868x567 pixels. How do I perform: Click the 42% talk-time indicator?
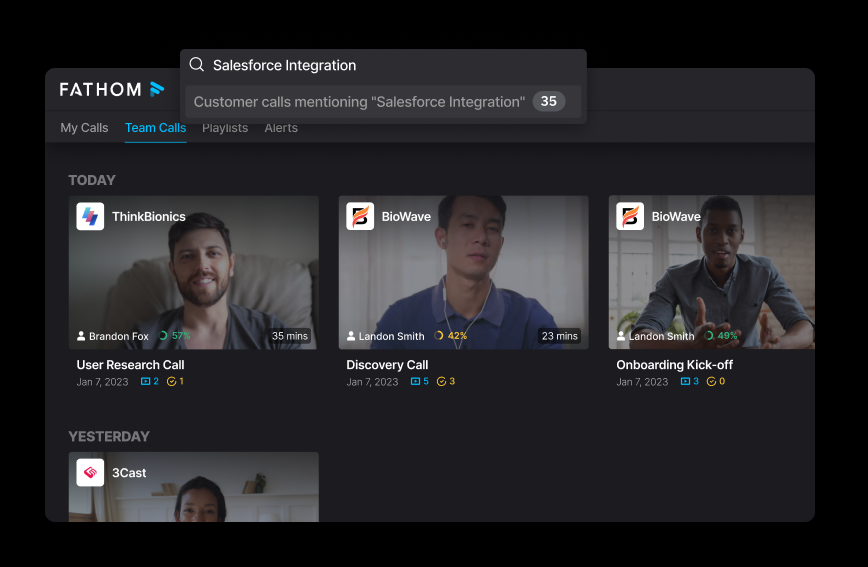point(451,336)
